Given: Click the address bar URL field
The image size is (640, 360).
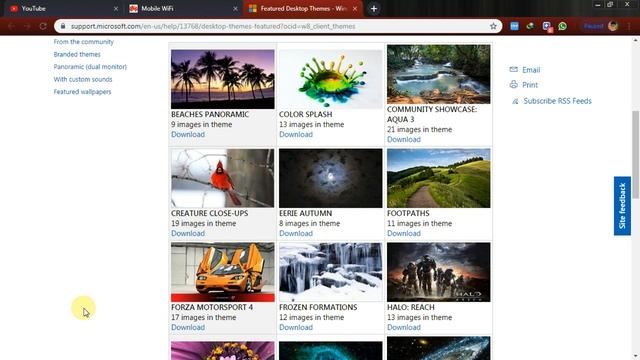Looking at the screenshot, I should click(x=278, y=26).
